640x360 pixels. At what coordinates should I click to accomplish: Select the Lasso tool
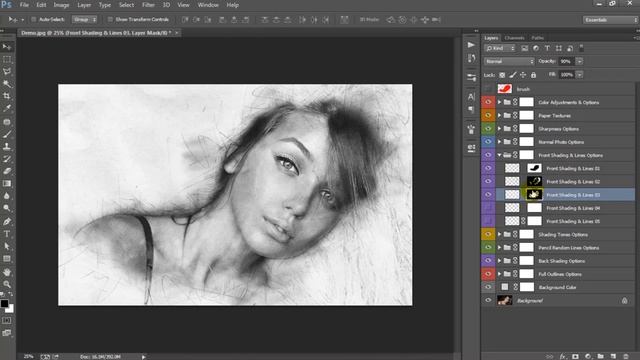click(x=7, y=71)
